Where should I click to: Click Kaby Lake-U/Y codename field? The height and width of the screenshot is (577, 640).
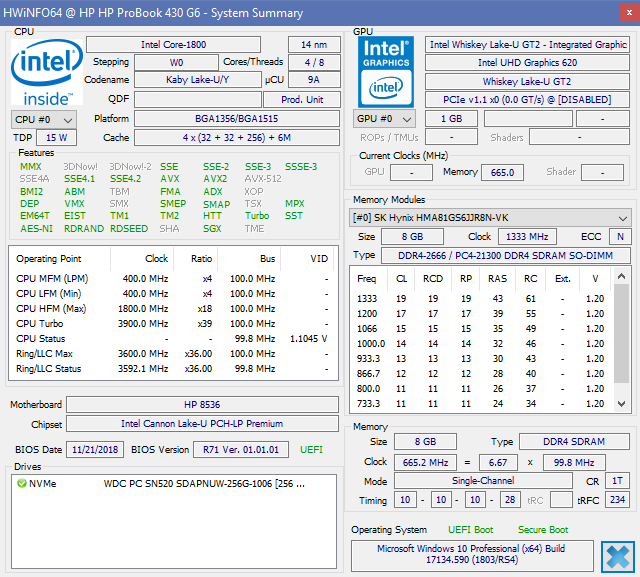(198, 80)
